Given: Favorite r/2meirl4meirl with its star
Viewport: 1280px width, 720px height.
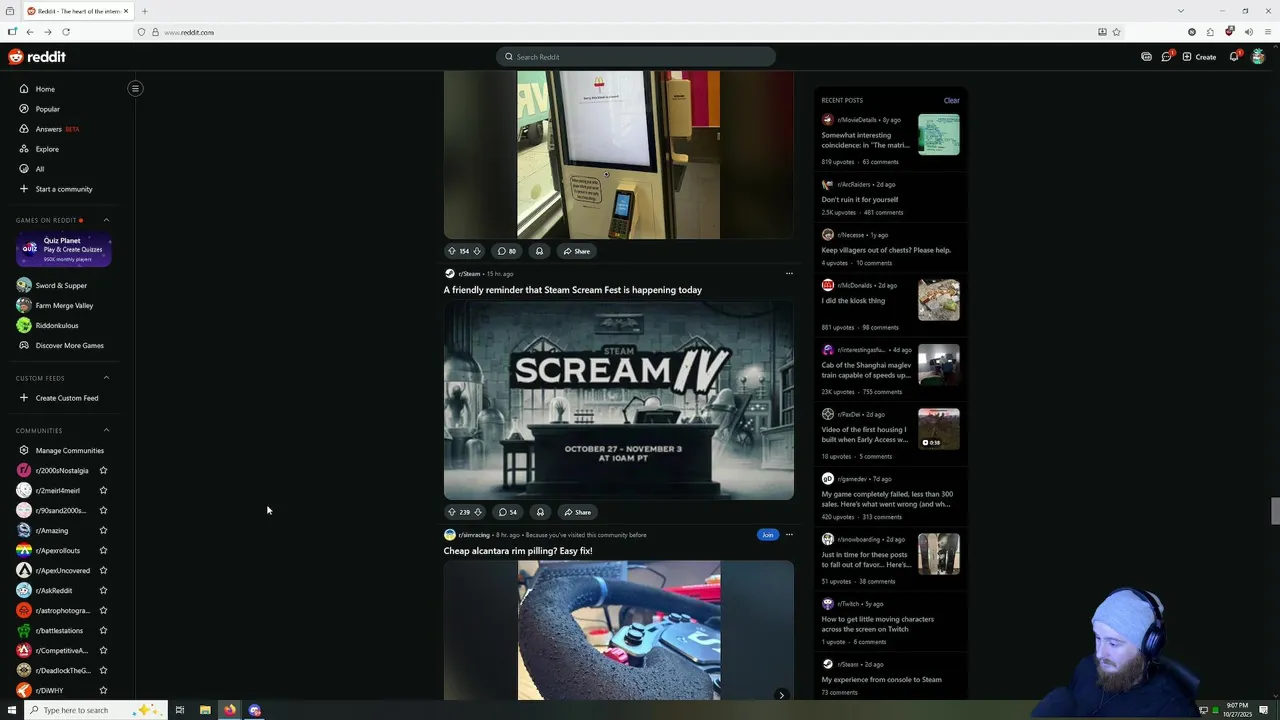Looking at the screenshot, I should click(103, 490).
